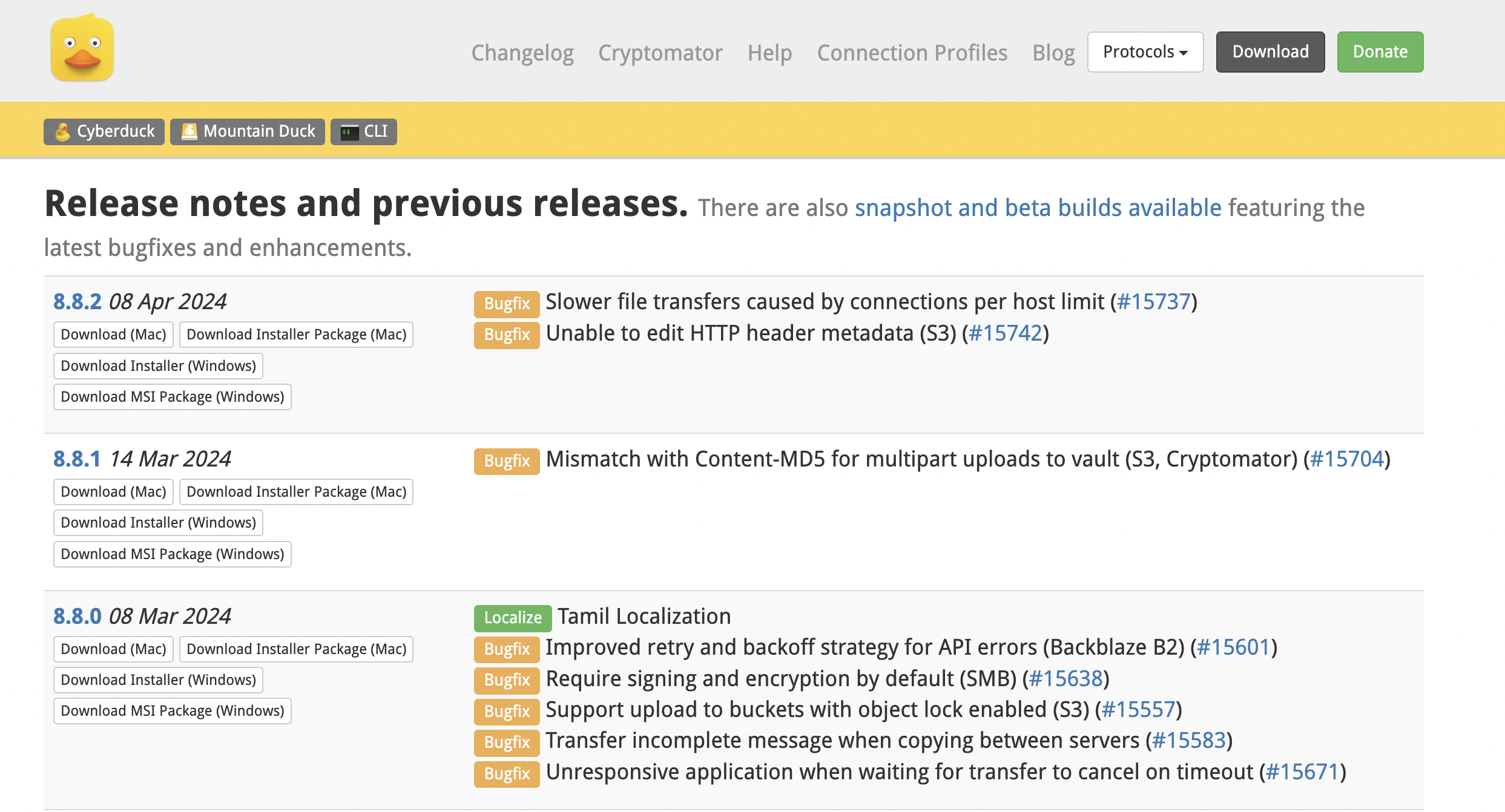The height and width of the screenshot is (812, 1505).
Task: Click Bugfix label beside Slower file transfers
Action: pyautogui.click(x=507, y=304)
